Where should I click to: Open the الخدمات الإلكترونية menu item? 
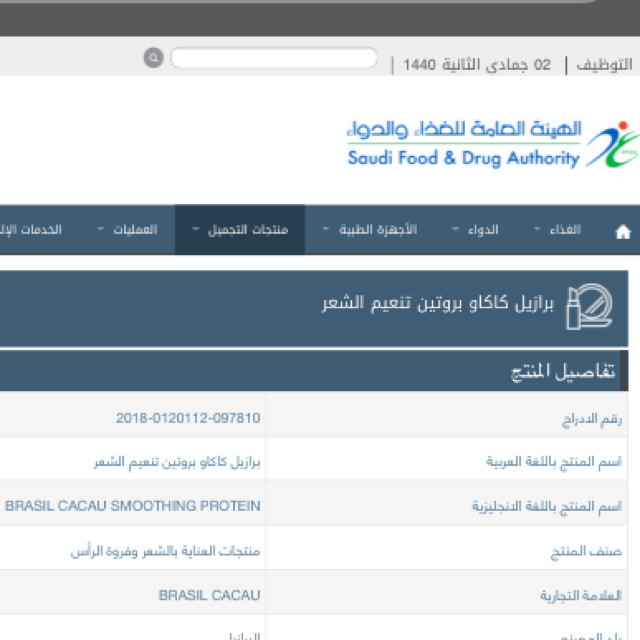coord(31,230)
